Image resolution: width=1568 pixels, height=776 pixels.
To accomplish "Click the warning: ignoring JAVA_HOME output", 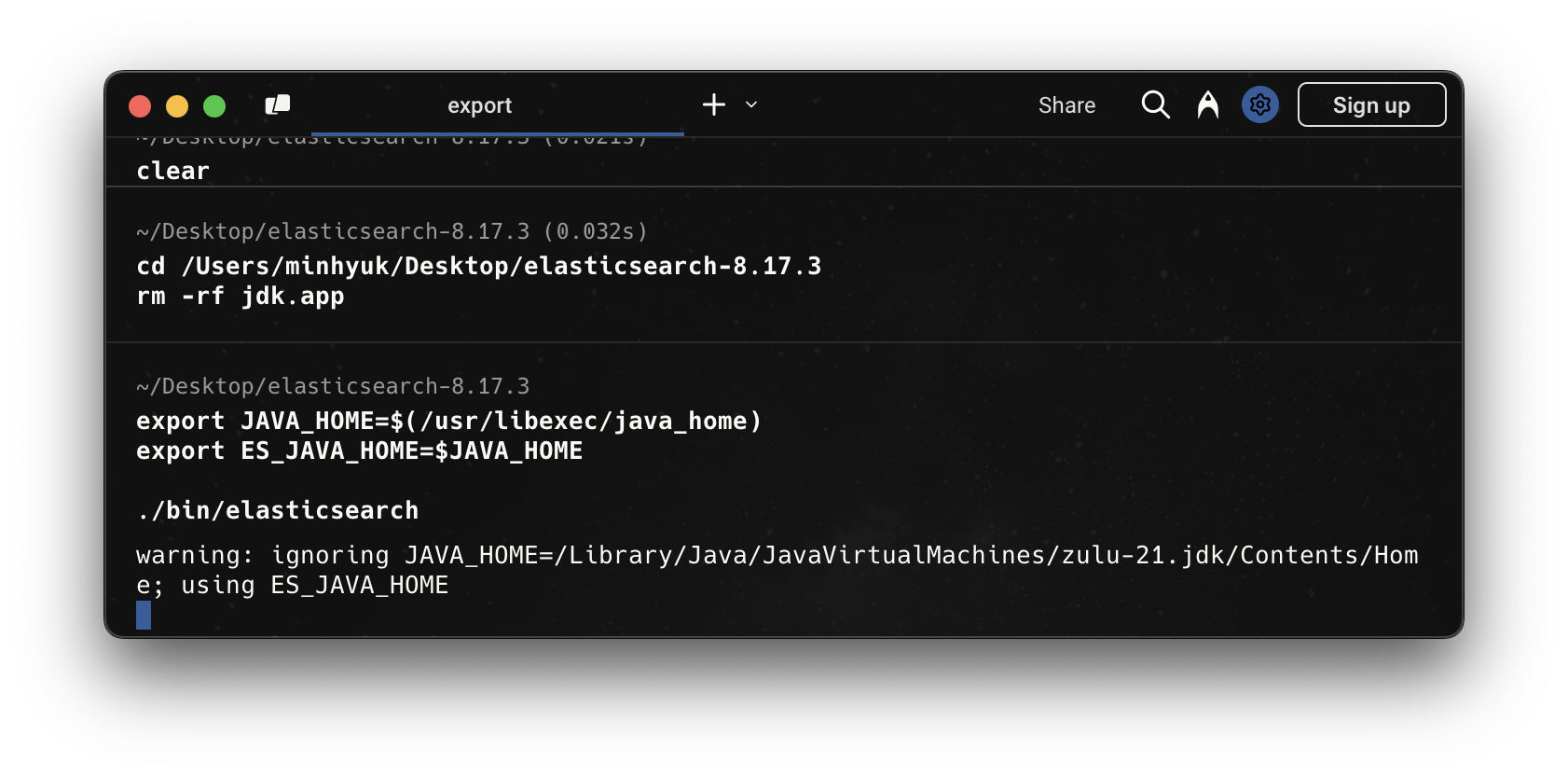I will point(776,556).
